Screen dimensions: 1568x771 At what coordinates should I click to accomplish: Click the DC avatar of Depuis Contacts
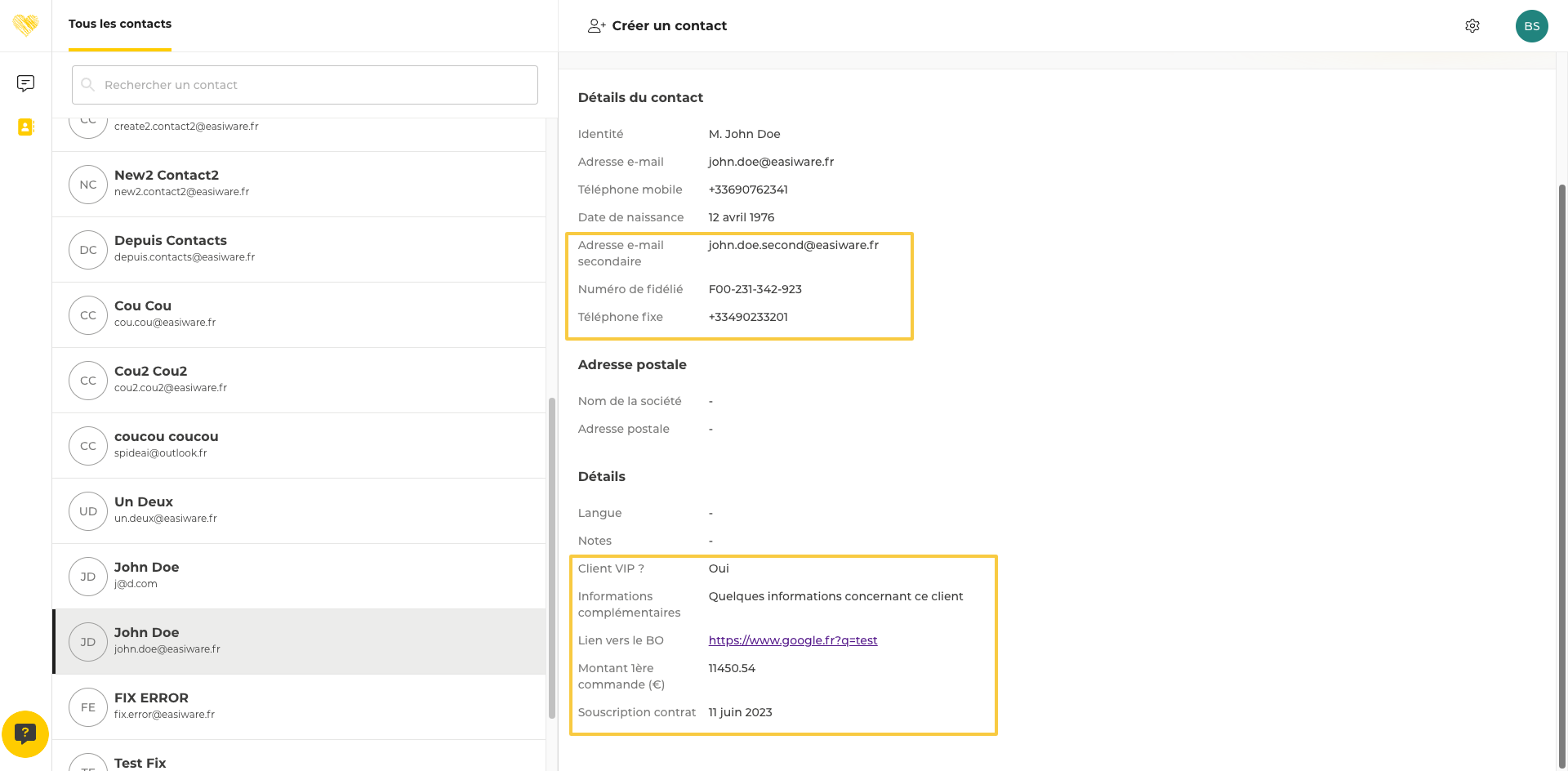[88, 250]
